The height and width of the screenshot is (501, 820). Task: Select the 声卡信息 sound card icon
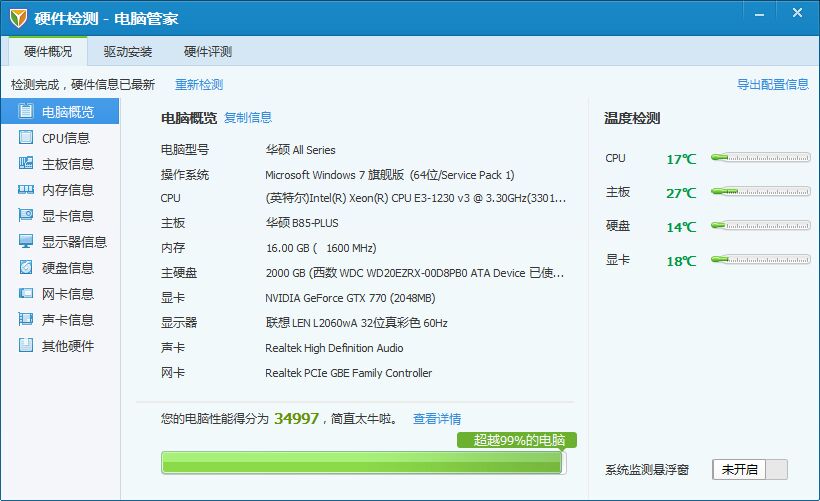coord(25,319)
